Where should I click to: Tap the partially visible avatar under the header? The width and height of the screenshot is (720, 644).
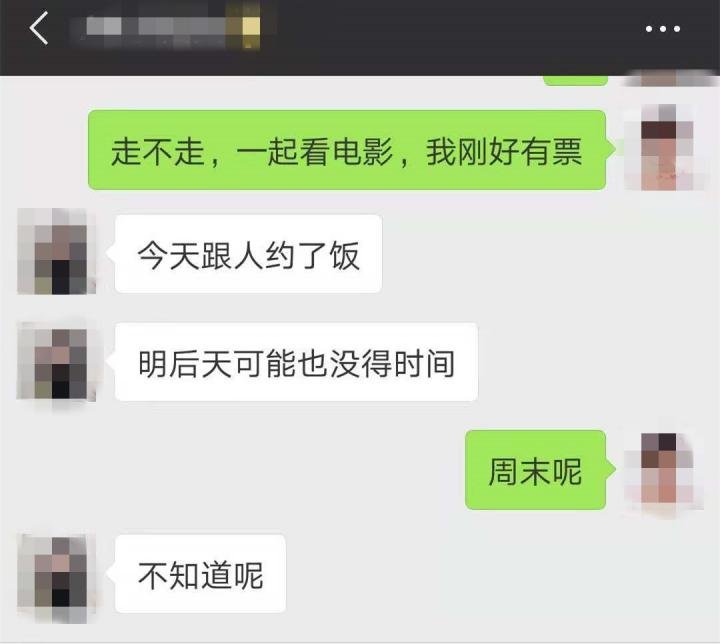668,81
